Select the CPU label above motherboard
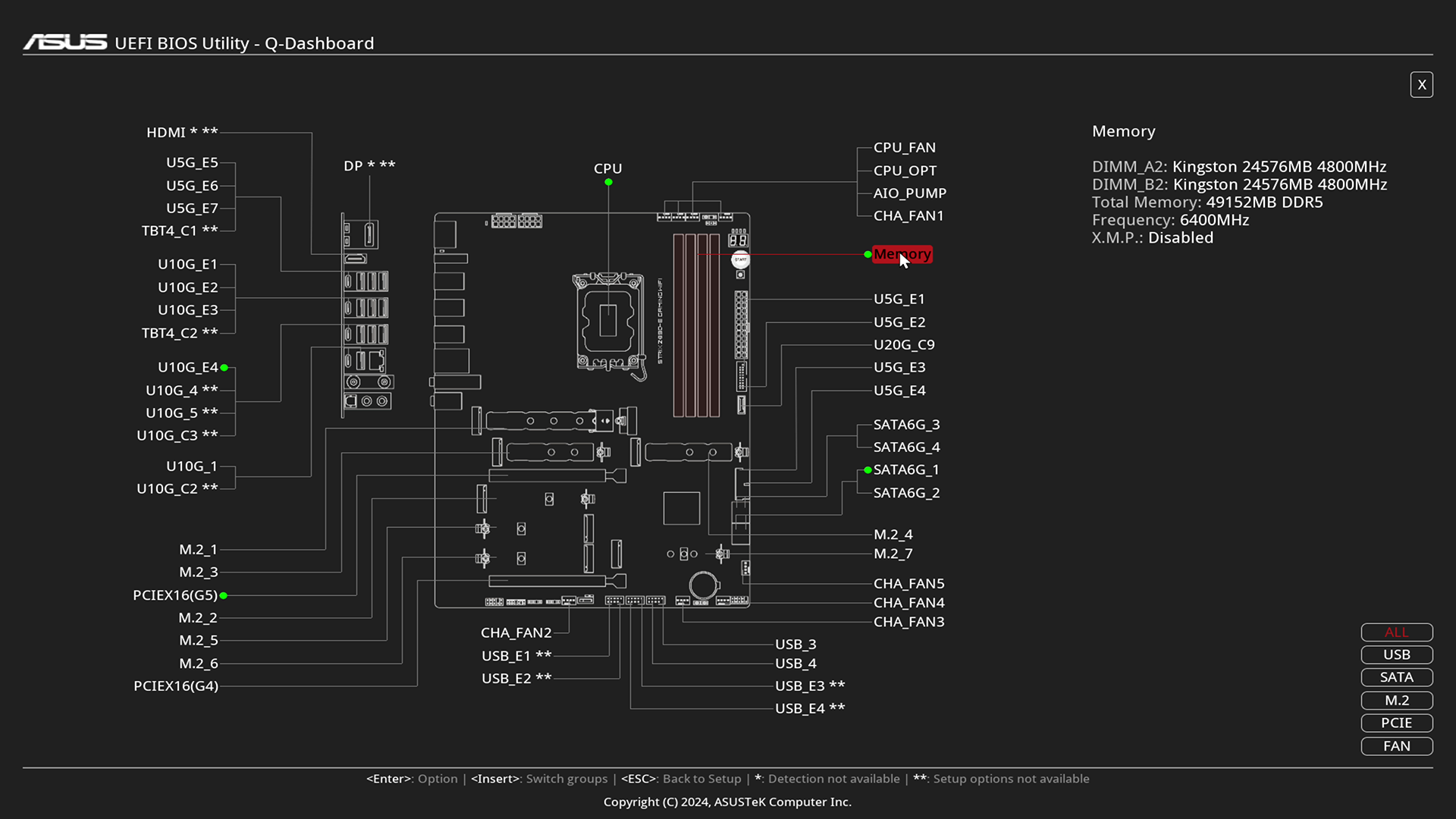Viewport: 1456px width, 819px height. pyautogui.click(x=607, y=168)
